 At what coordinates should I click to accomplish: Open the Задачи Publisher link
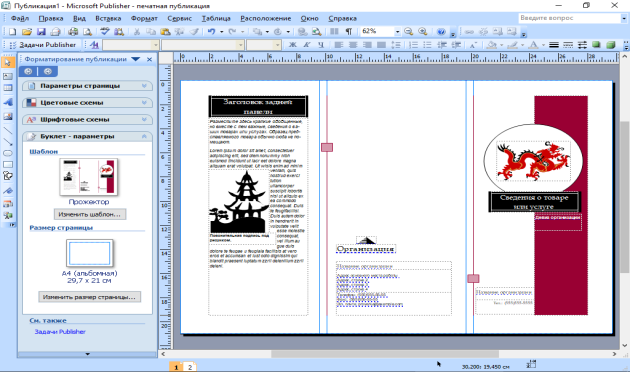(x=60, y=332)
